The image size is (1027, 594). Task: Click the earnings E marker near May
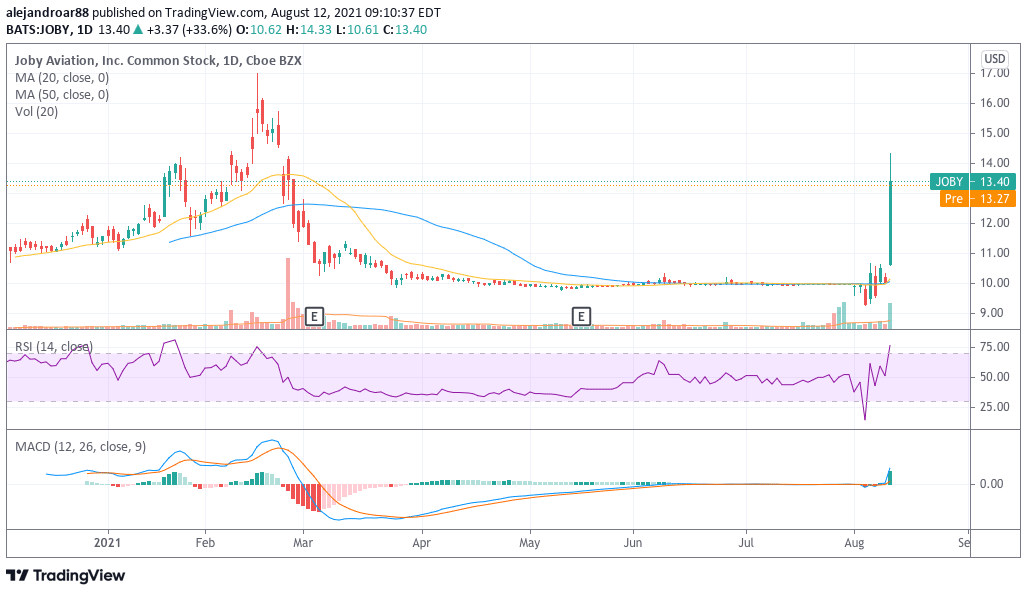(581, 317)
